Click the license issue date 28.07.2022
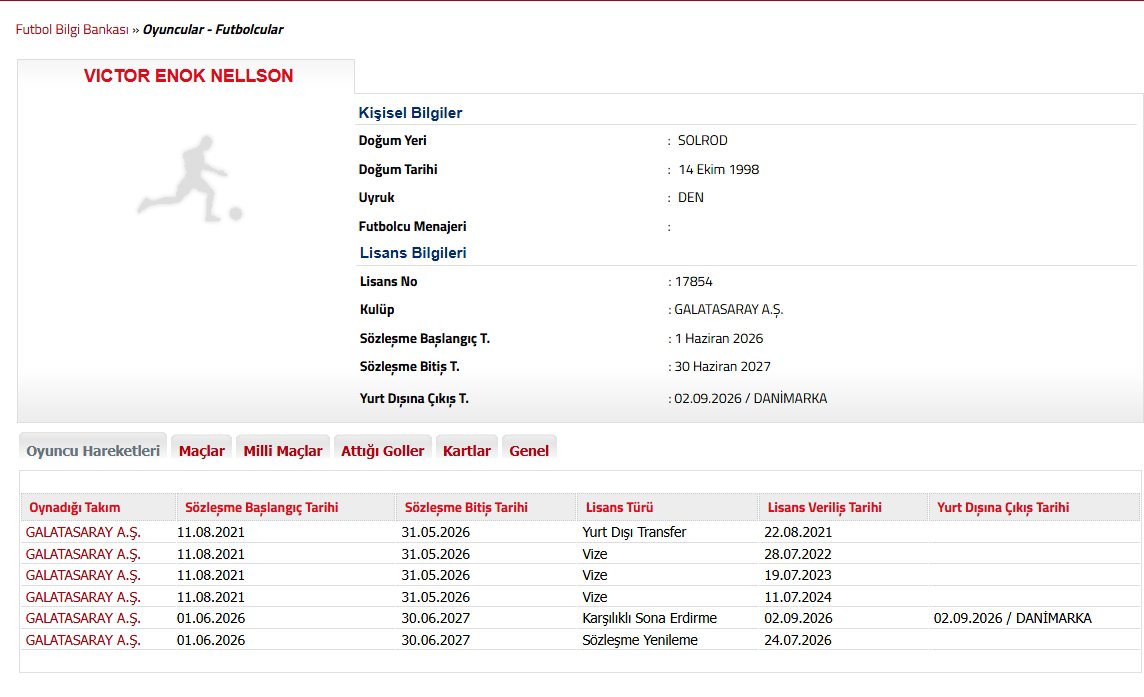This screenshot has height=697, width=1144. (798, 554)
